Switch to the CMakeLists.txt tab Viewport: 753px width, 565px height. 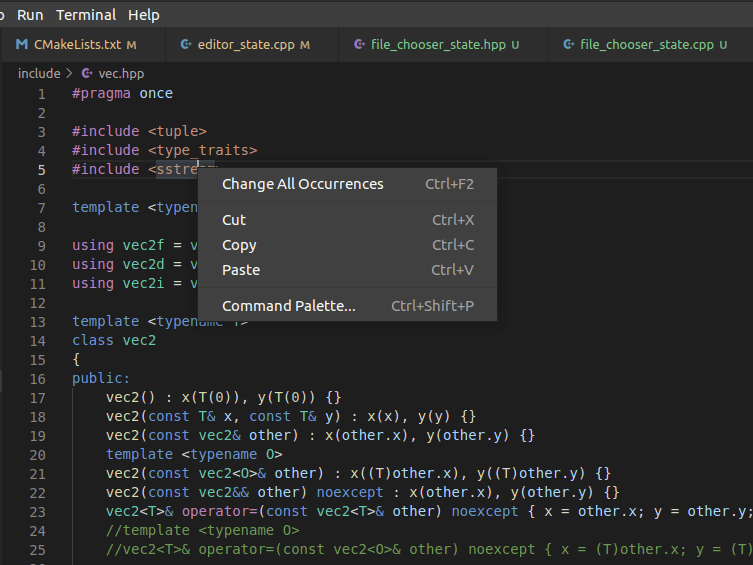pyautogui.click(x=83, y=45)
